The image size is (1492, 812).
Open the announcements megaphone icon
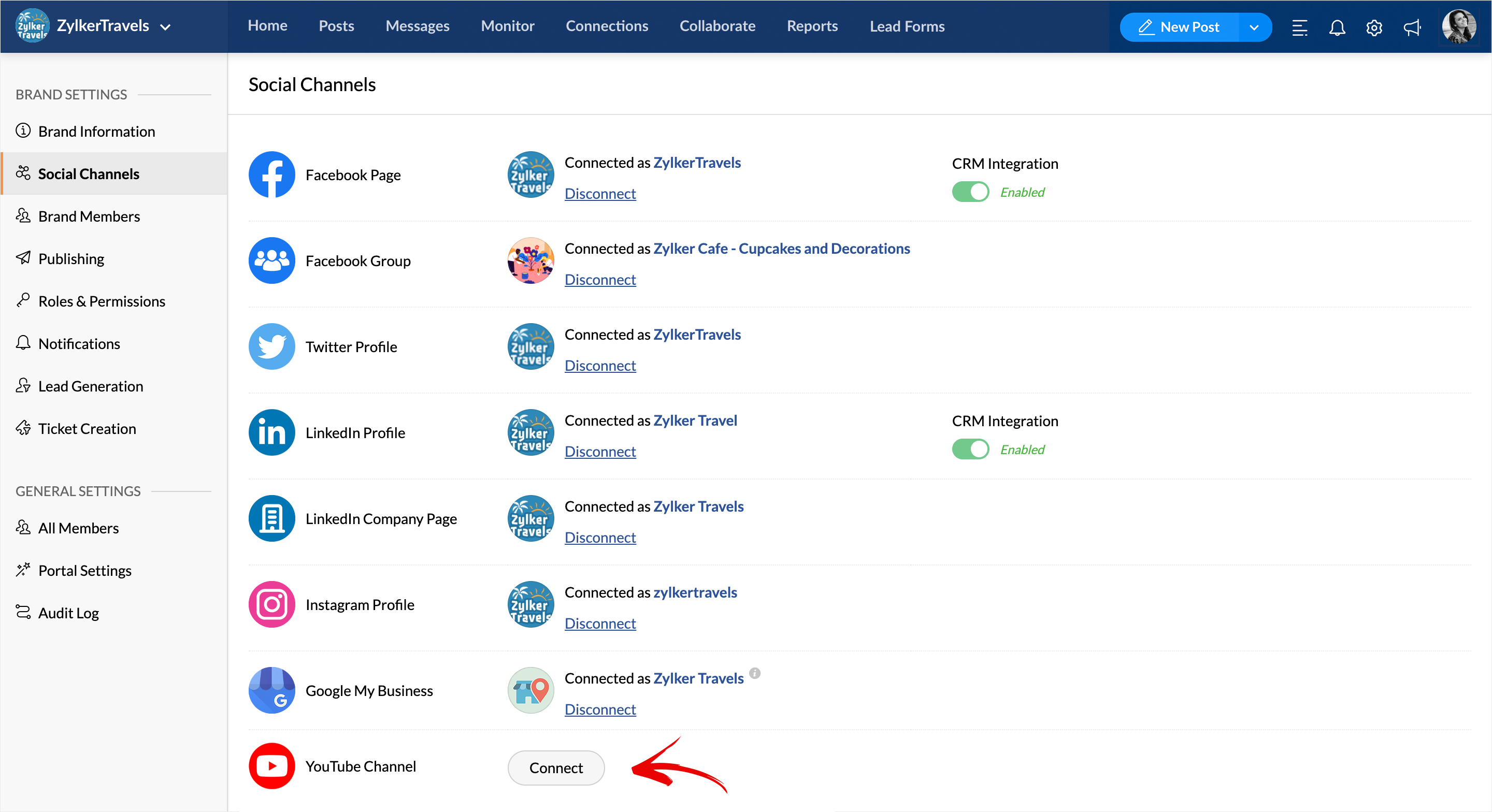point(1412,27)
